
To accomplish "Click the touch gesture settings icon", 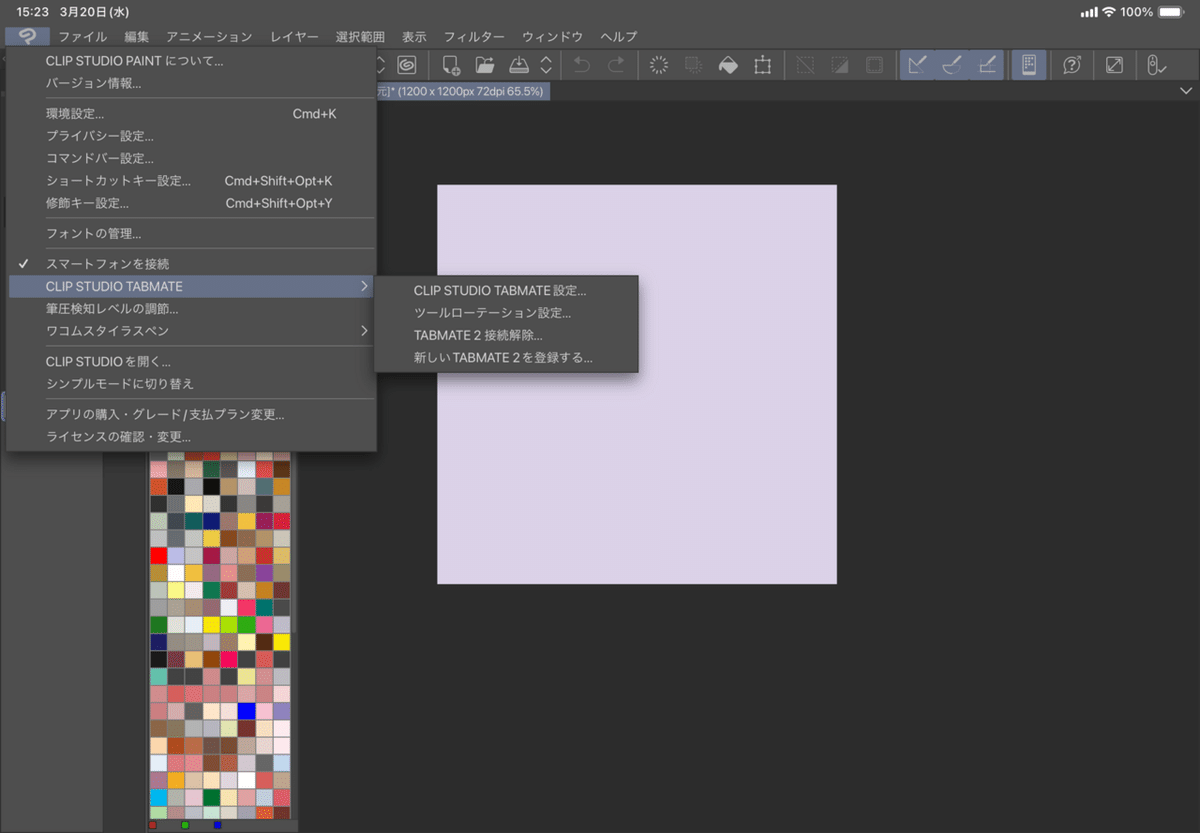I will (x=1156, y=65).
